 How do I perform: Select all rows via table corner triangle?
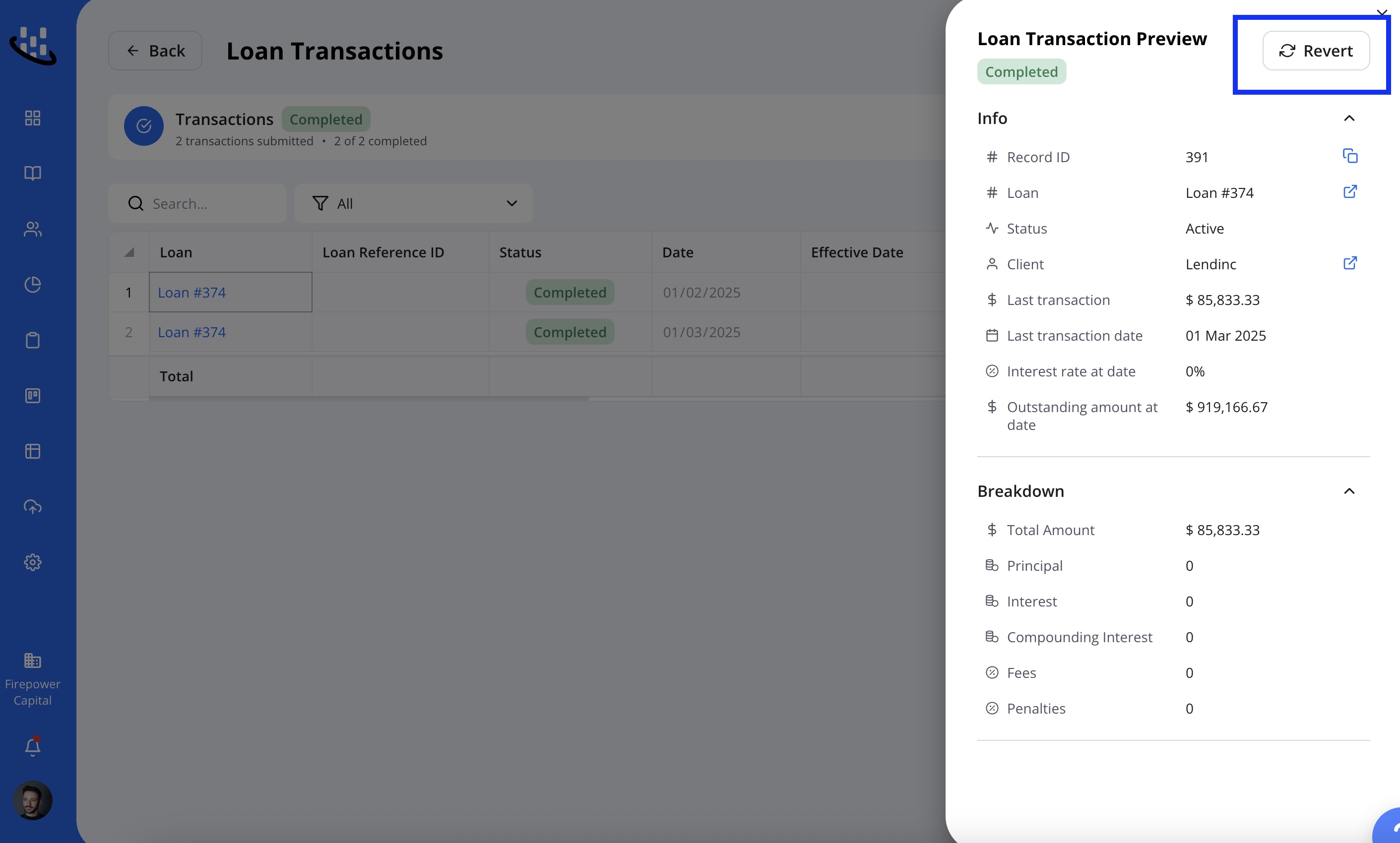(129, 252)
